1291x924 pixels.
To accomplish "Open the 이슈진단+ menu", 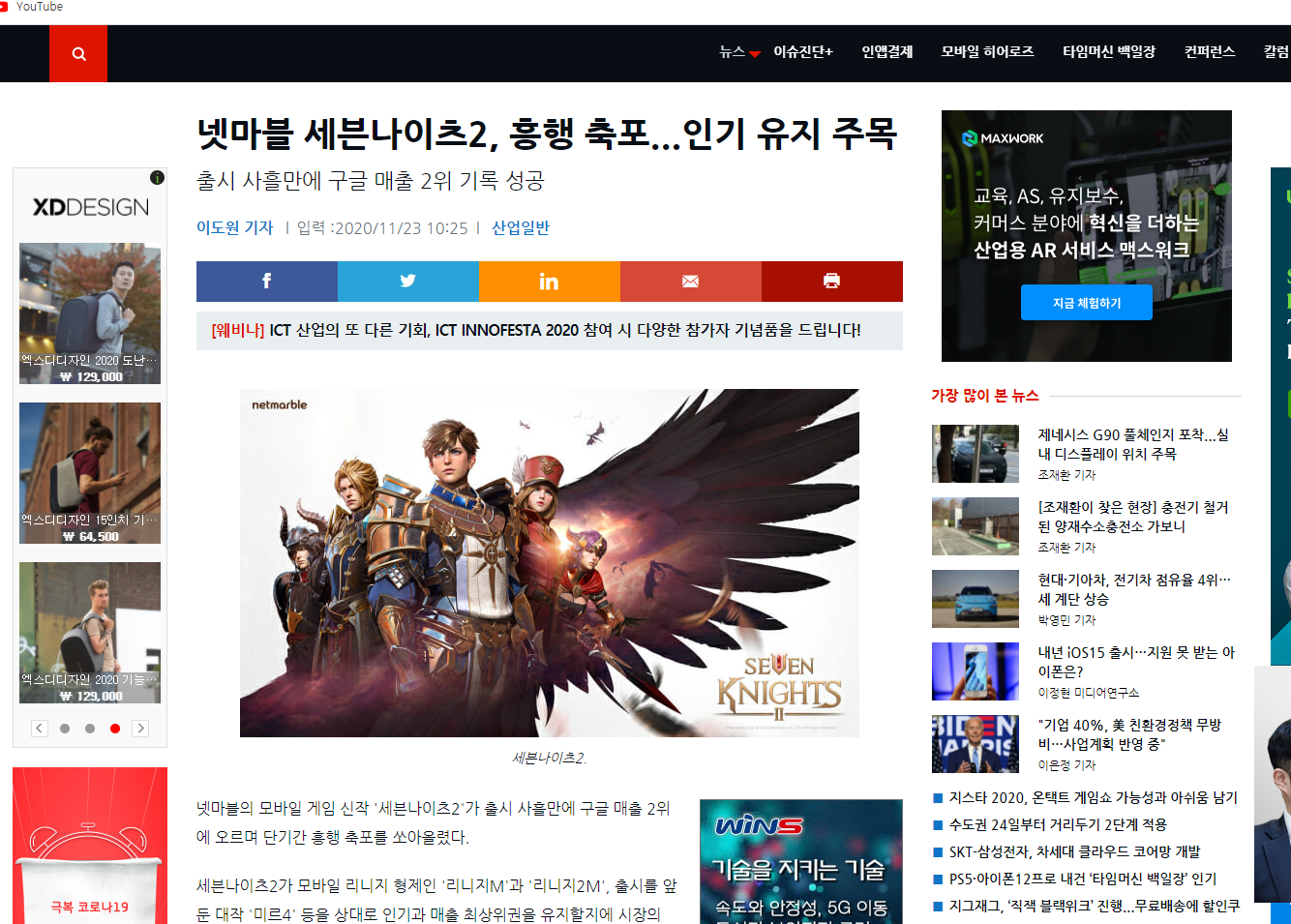I will pos(803,52).
